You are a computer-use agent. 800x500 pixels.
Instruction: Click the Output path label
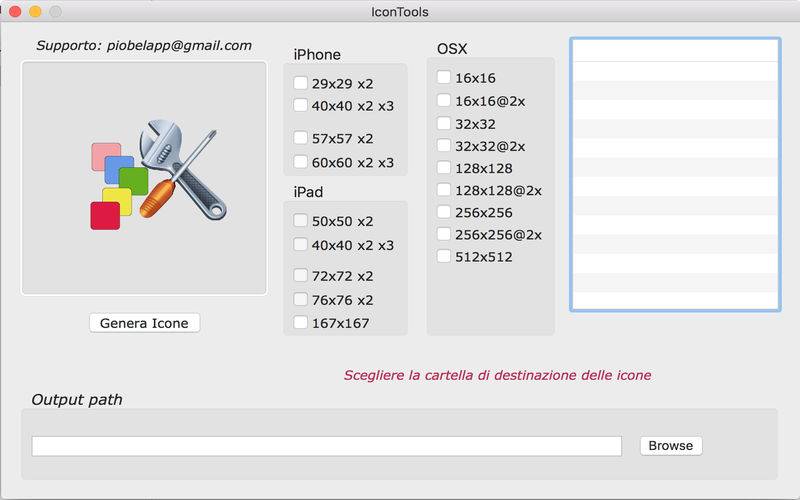(x=77, y=399)
